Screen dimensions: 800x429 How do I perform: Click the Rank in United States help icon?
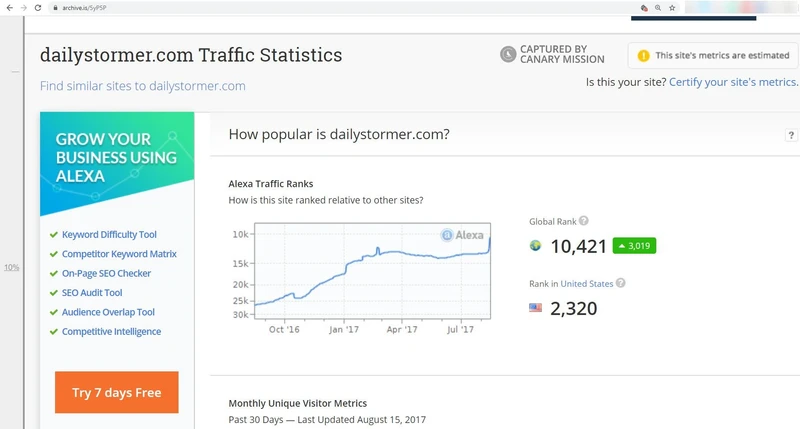point(620,283)
